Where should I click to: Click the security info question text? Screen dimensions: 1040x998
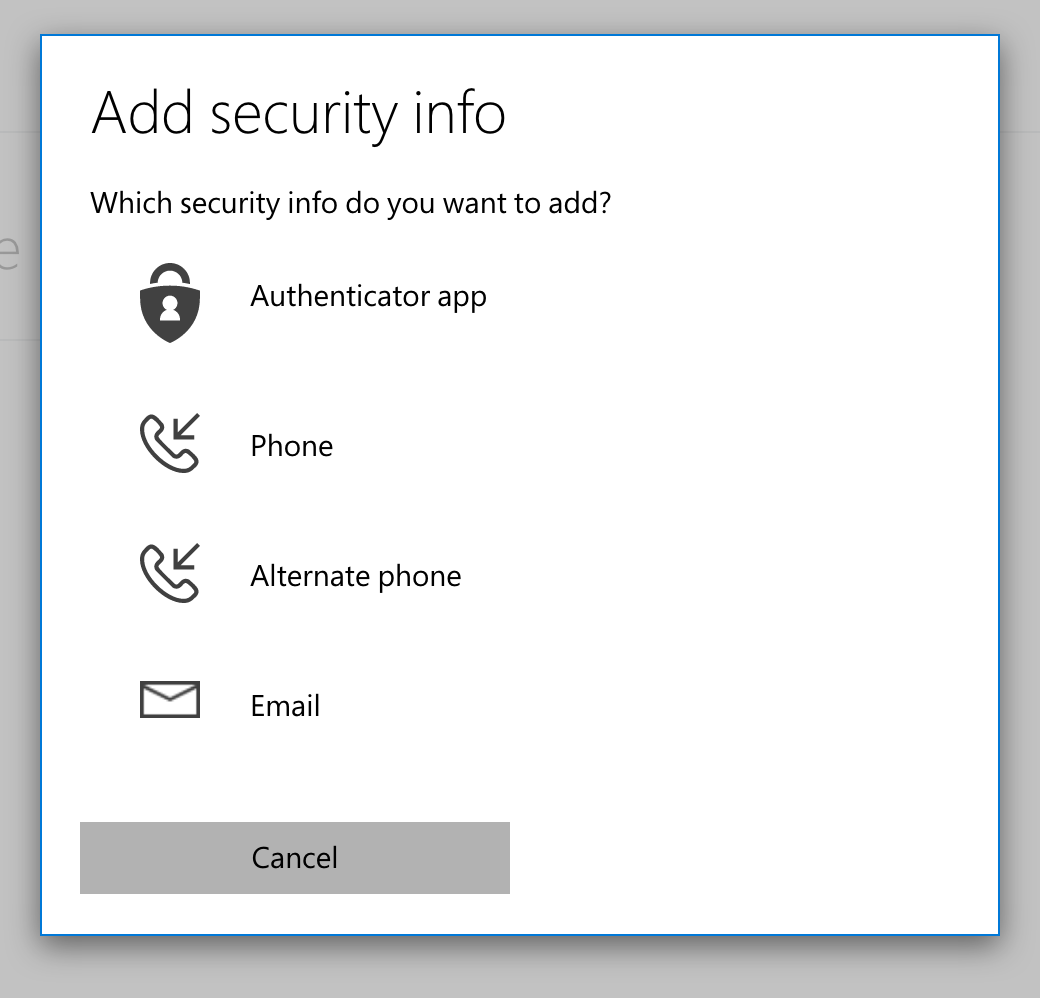[351, 203]
